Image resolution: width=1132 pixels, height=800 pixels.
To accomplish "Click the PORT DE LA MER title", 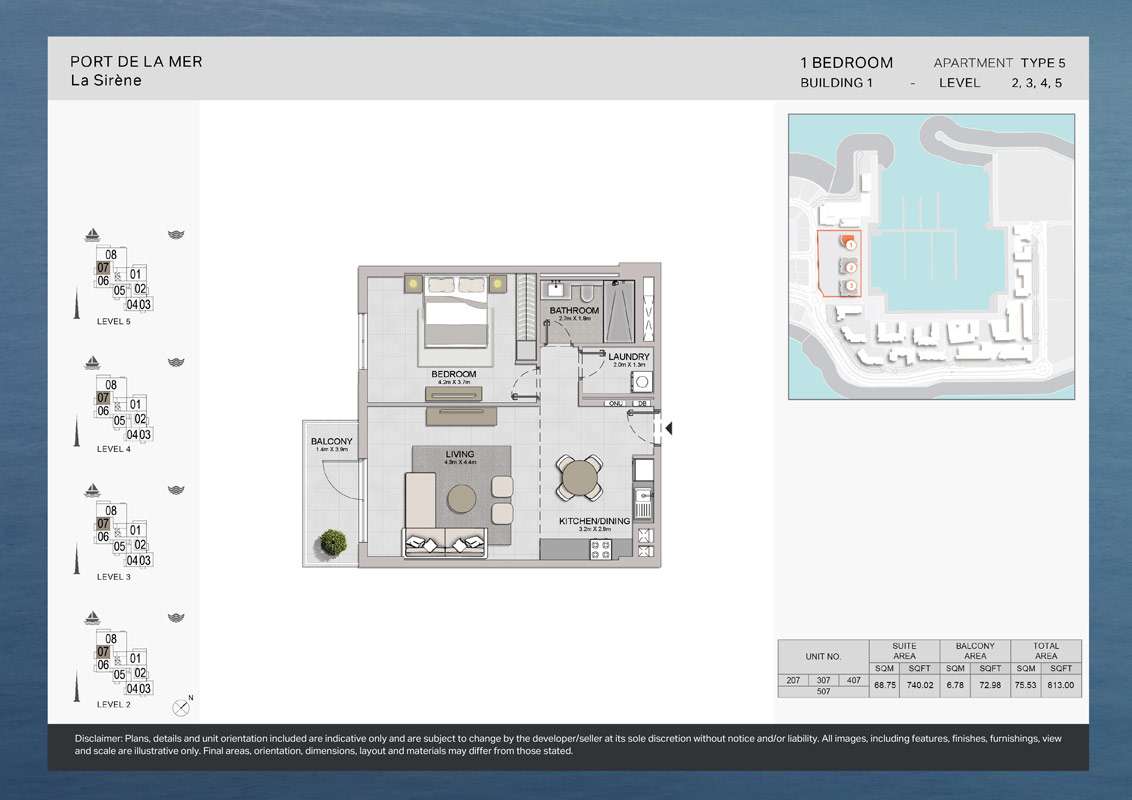I will [136, 61].
